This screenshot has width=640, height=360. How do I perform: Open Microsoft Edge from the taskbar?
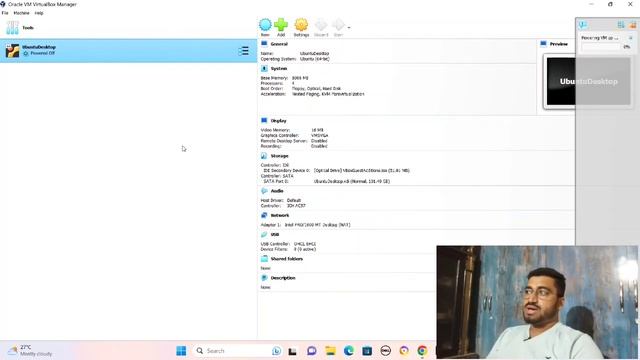(349, 351)
